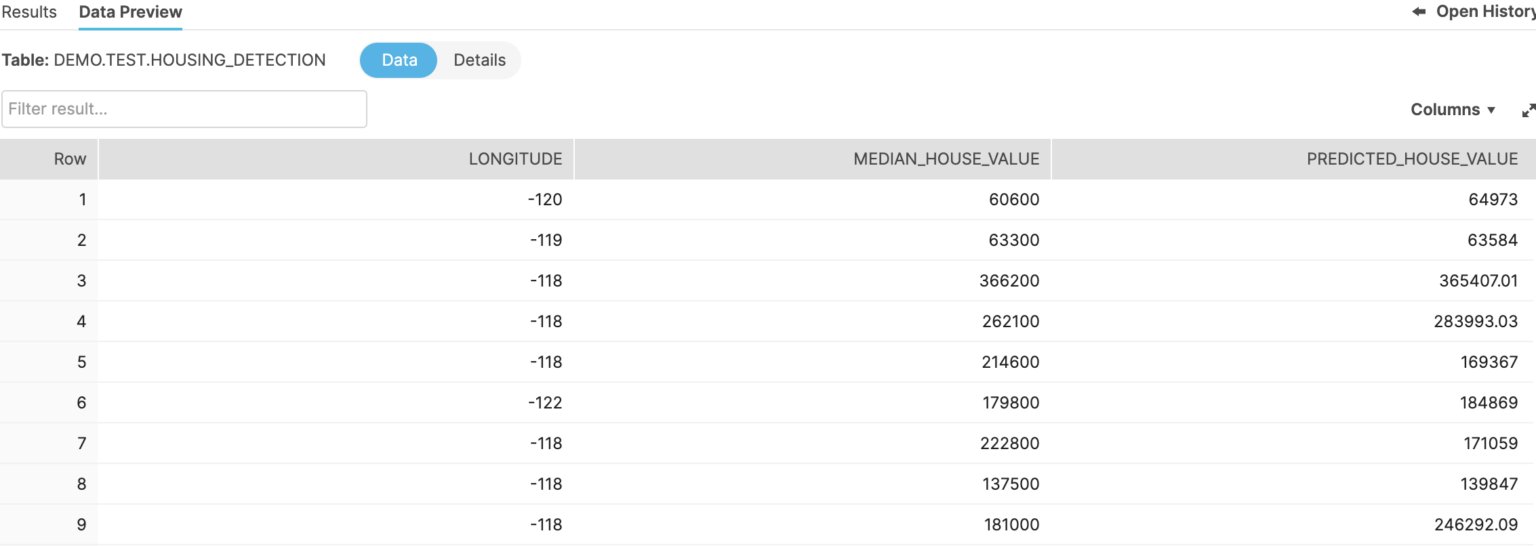1536x546 pixels.
Task: Select predicted value cell 283993.03
Action: [x=1474, y=322]
